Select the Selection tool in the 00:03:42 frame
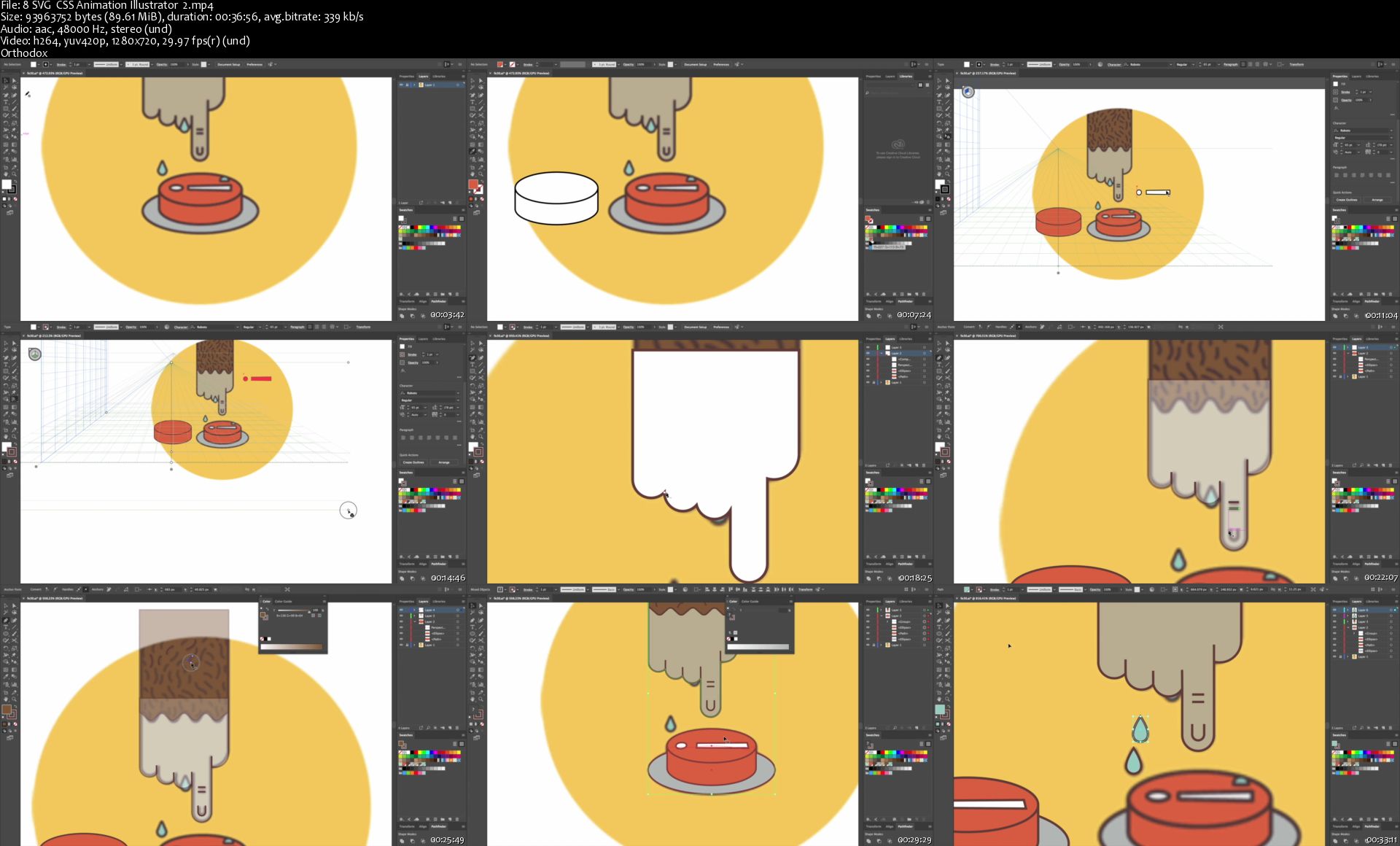1400x846 pixels. [6, 80]
